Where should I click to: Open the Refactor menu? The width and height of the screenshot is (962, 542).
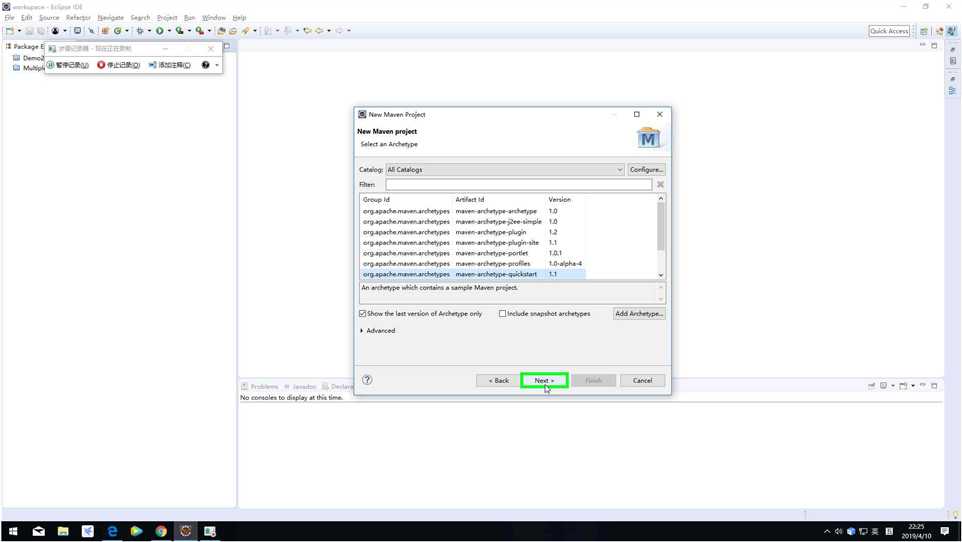click(78, 18)
